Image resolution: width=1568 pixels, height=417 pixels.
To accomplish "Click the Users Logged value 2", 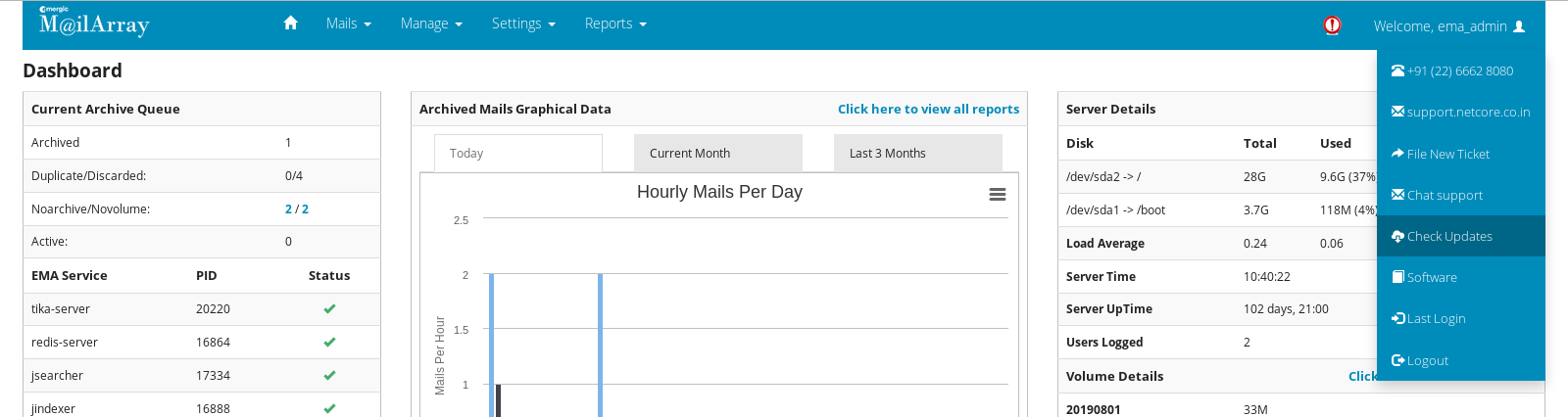I will point(1247,342).
